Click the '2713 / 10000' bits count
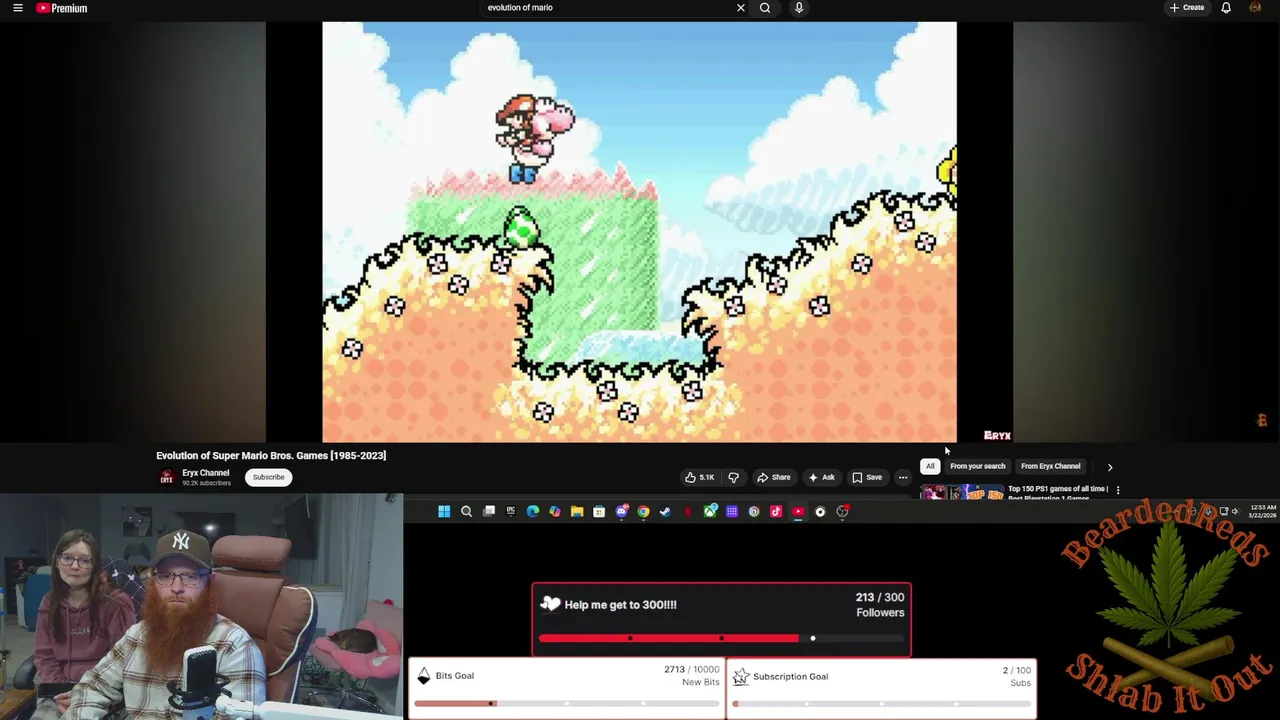This screenshot has width=1280, height=720. (691, 669)
